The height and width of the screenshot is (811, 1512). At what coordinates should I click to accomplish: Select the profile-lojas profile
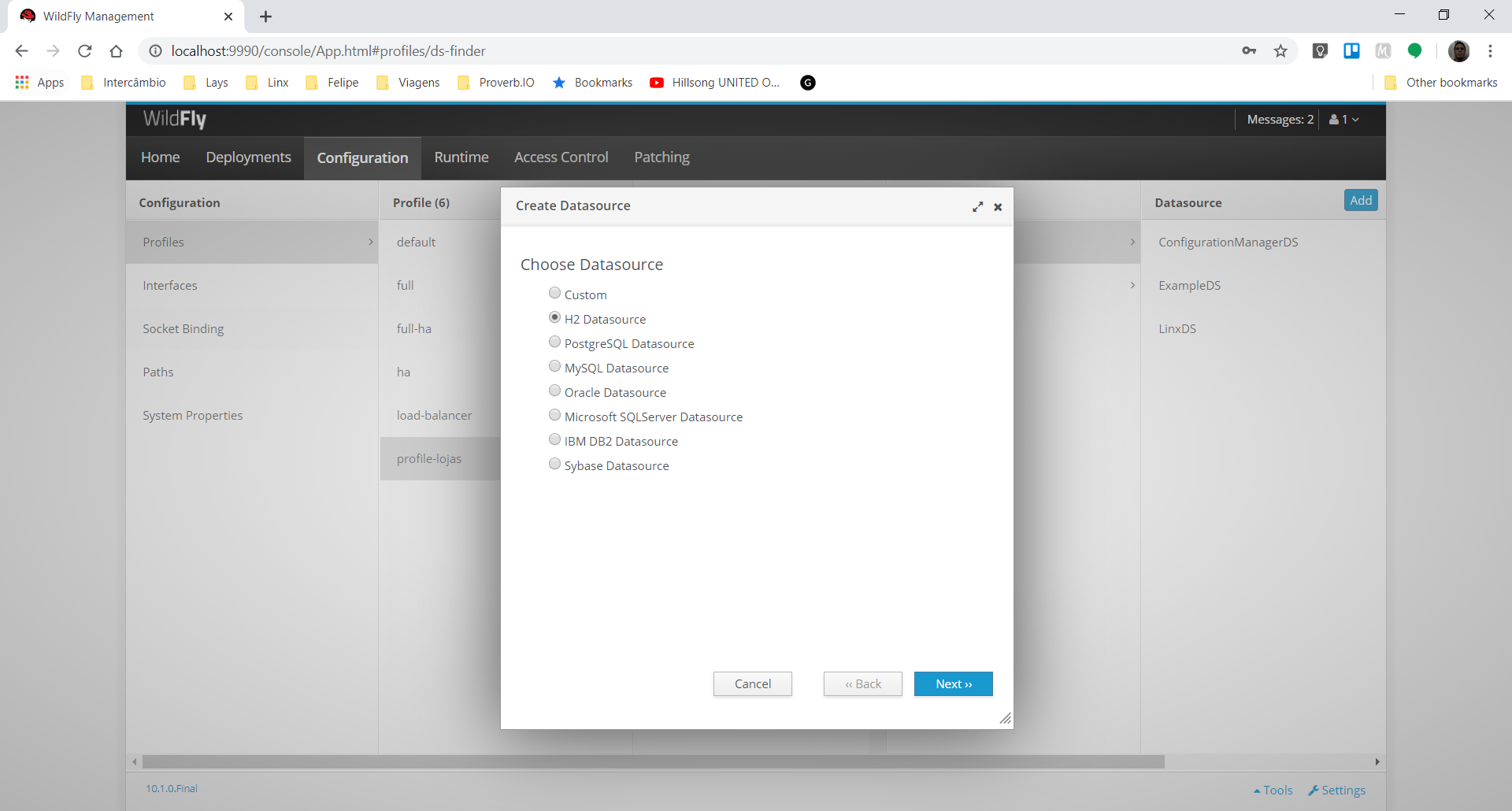click(440, 458)
